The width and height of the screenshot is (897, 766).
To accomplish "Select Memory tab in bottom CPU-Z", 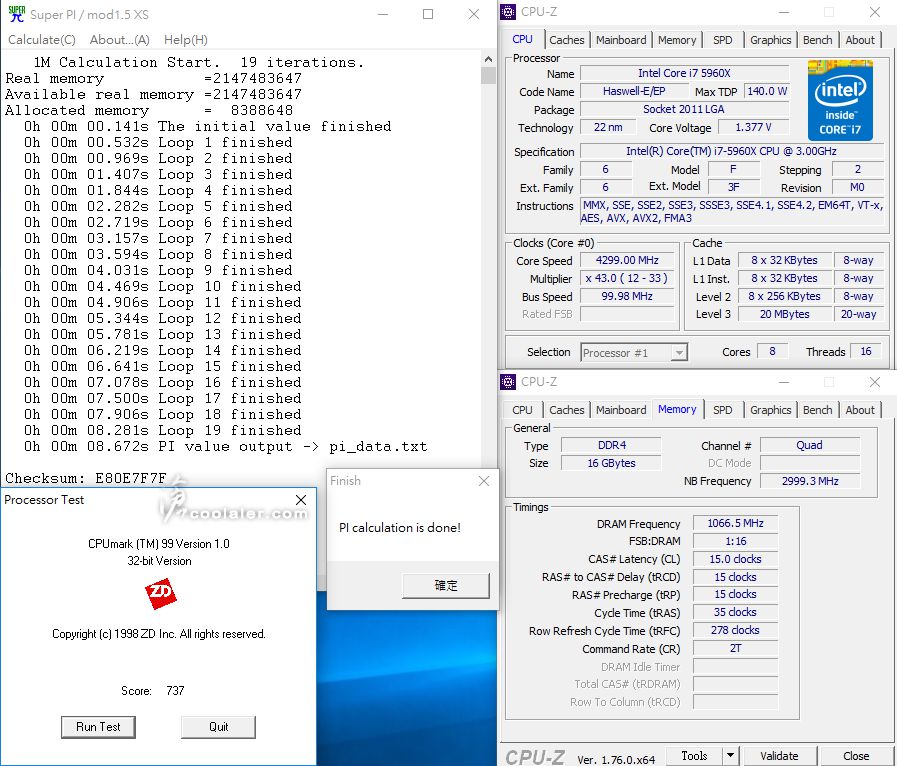I will (677, 409).
